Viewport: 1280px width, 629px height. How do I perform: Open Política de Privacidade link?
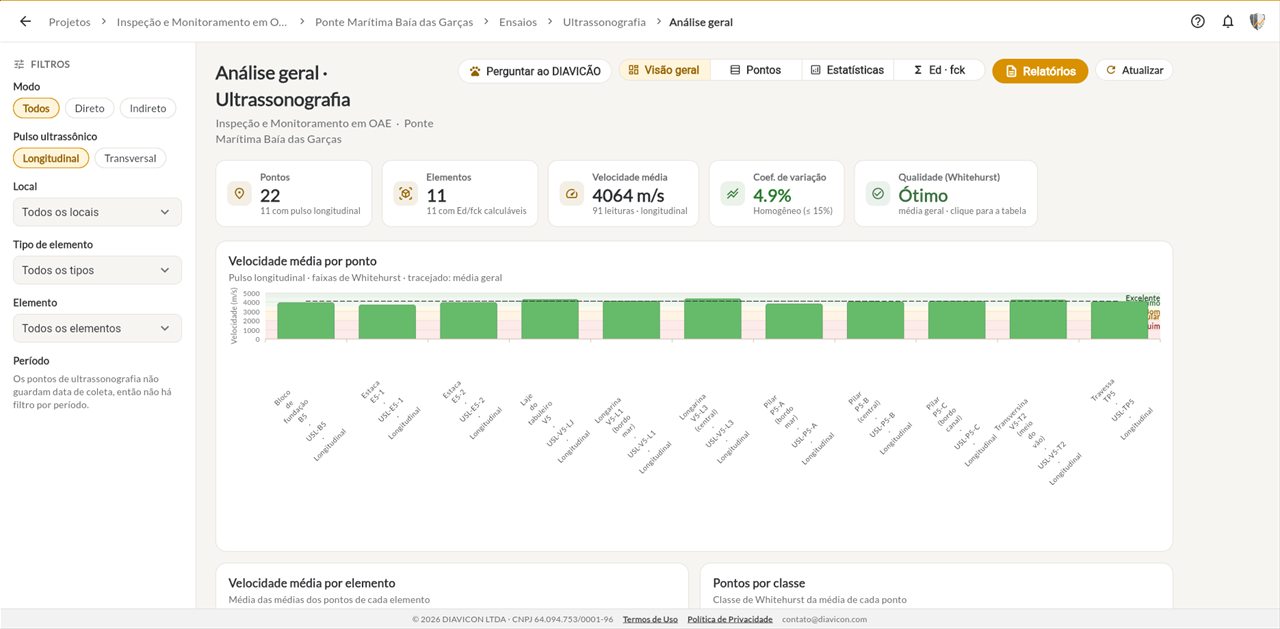[730, 619]
